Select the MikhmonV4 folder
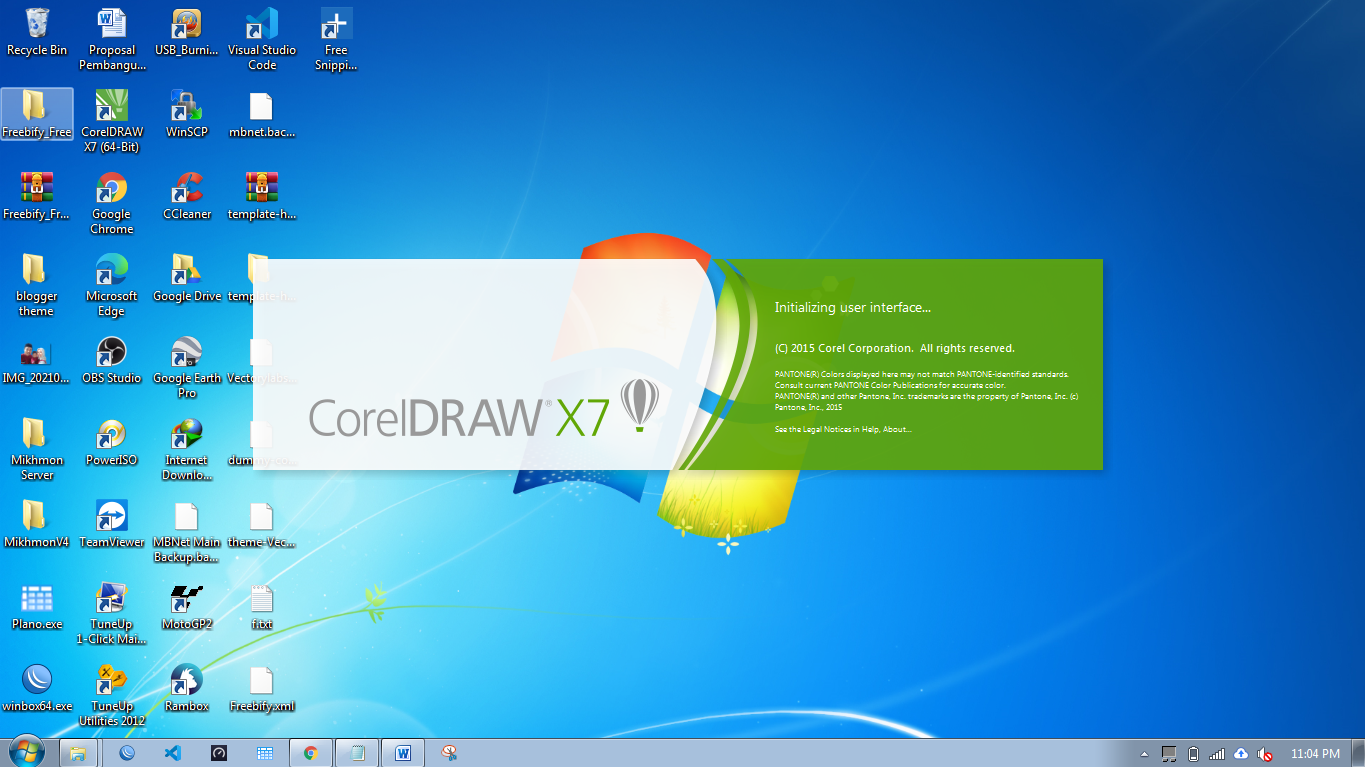 coord(37,524)
